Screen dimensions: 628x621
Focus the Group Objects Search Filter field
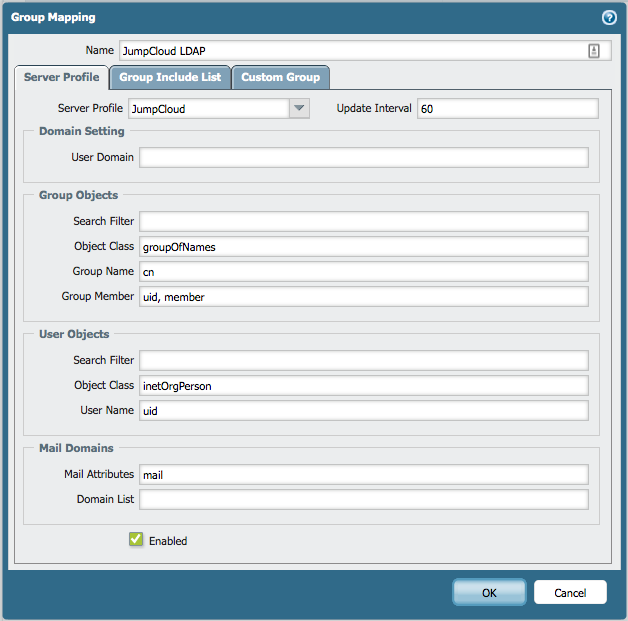pos(363,221)
